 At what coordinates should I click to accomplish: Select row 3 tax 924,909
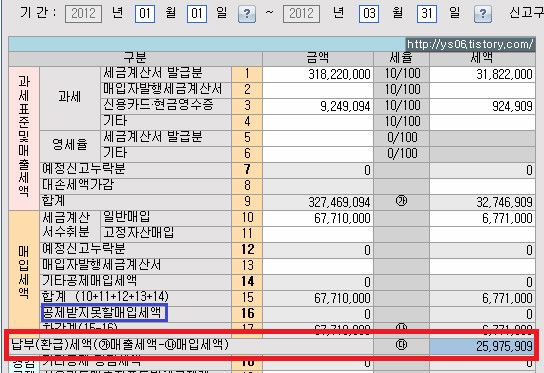[482, 106]
